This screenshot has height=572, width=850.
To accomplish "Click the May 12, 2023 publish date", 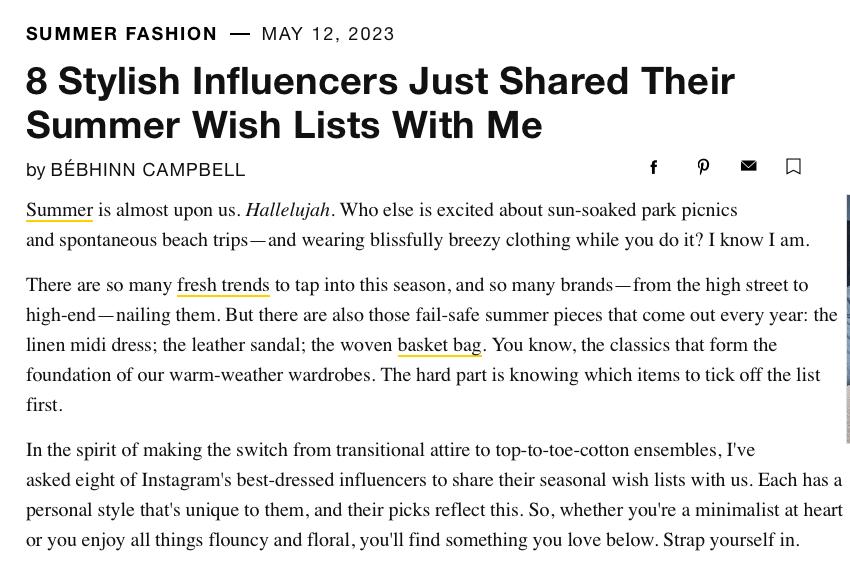I will pyautogui.click(x=328, y=34).
